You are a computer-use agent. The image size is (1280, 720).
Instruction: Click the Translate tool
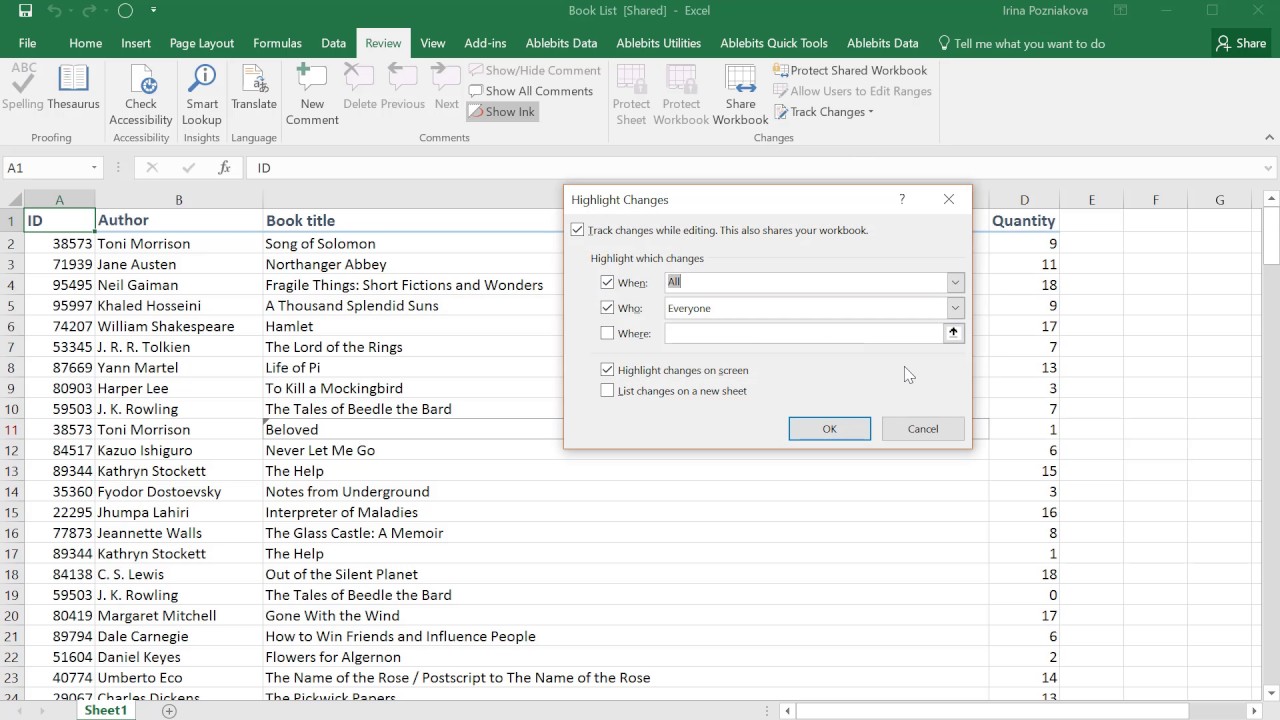pyautogui.click(x=253, y=90)
